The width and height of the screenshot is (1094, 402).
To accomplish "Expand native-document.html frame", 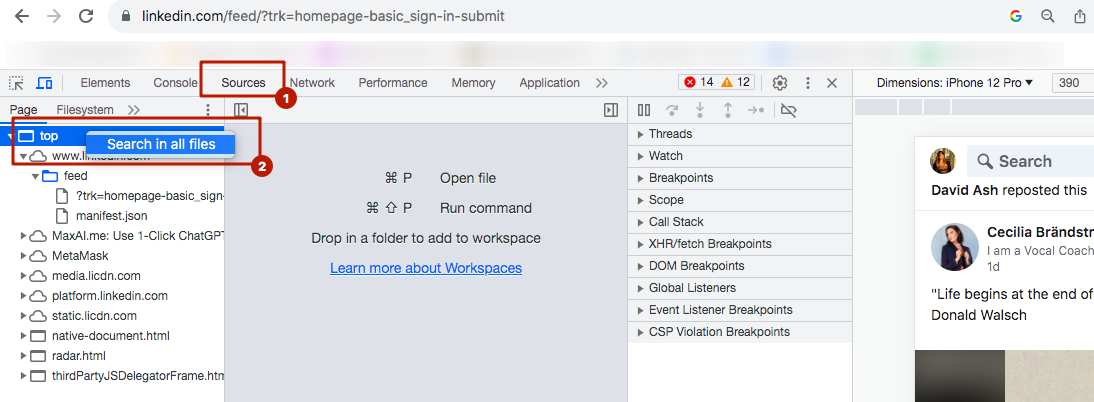I will tap(23, 336).
